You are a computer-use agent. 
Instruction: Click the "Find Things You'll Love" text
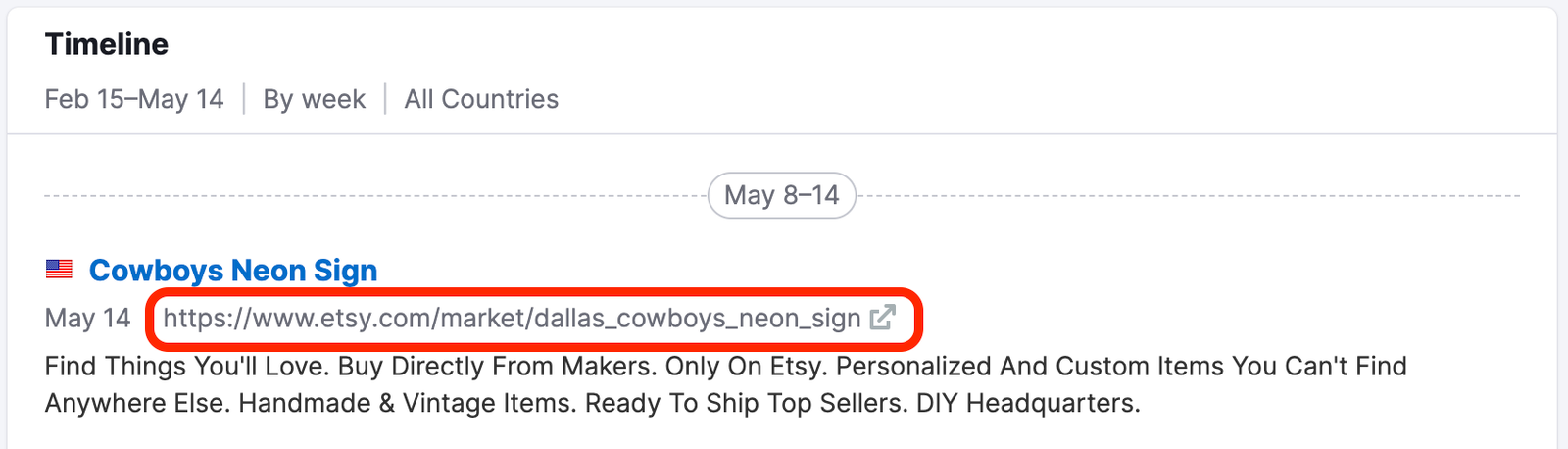[186, 367]
